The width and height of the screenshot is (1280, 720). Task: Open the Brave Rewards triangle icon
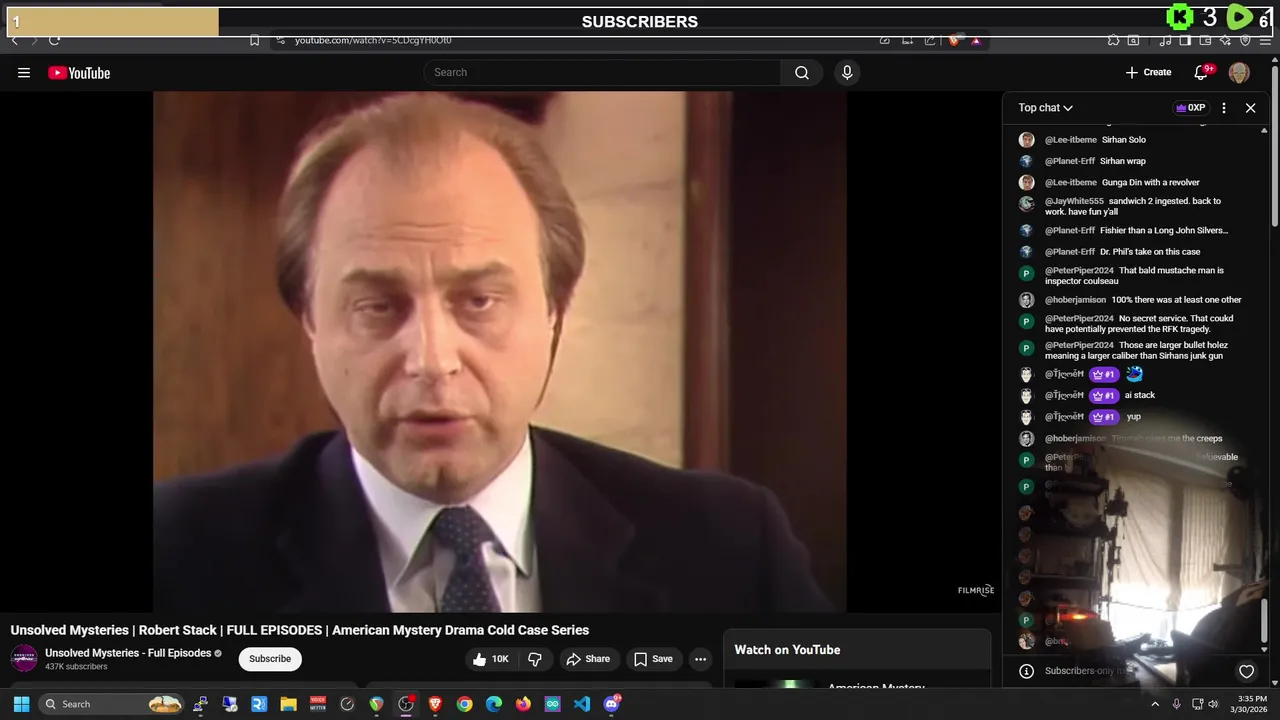[976, 40]
